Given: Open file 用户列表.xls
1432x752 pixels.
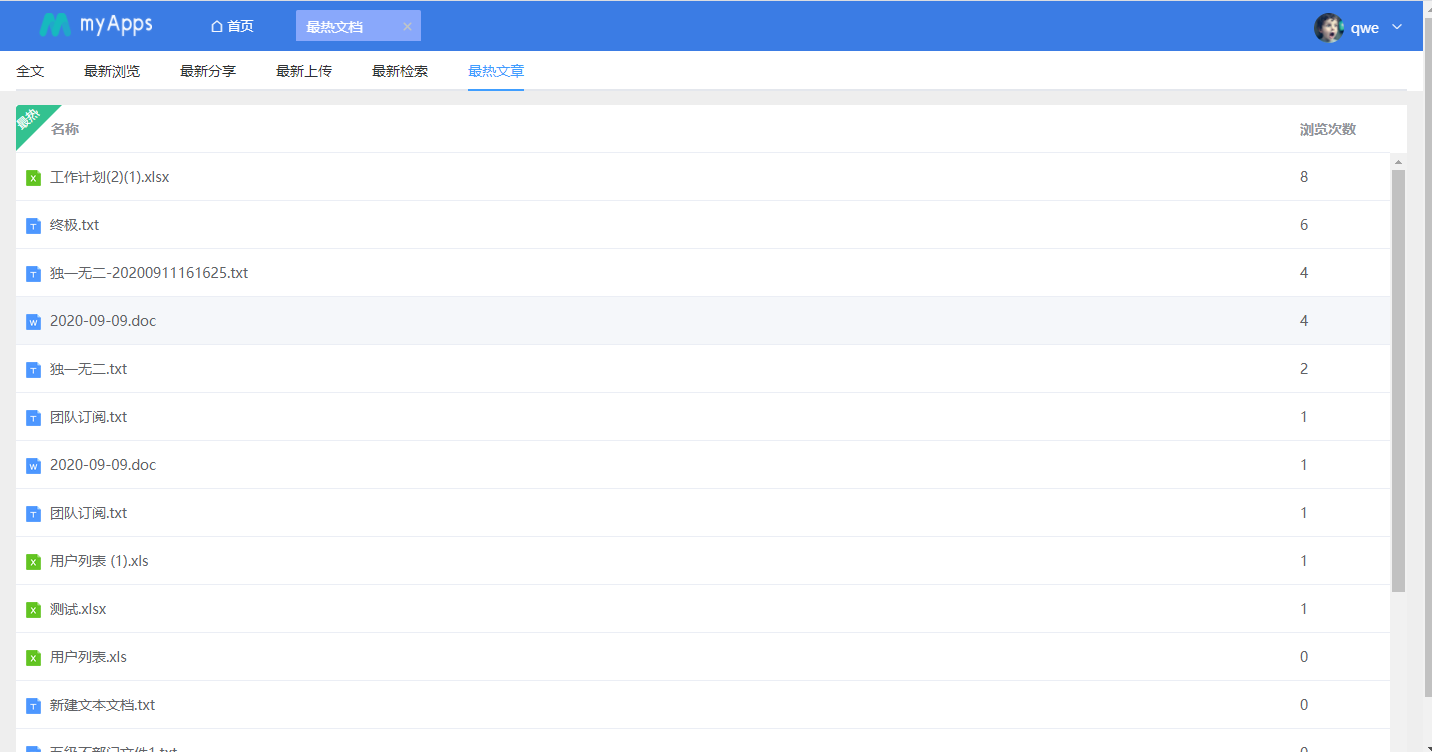Looking at the screenshot, I should tap(89, 657).
